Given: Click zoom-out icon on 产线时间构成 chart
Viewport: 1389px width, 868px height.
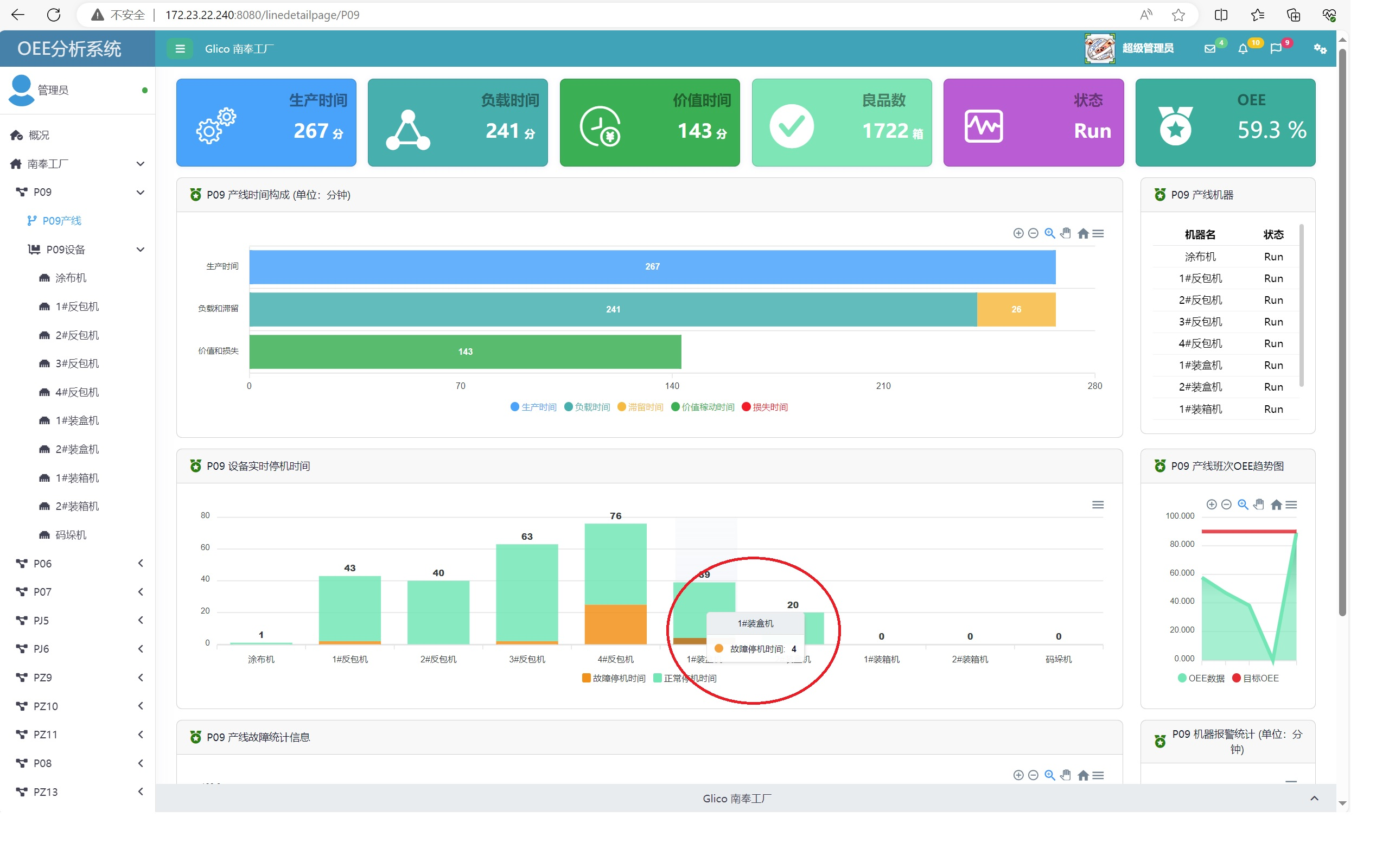Looking at the screenshot, I should click(x=1033, y=233).
